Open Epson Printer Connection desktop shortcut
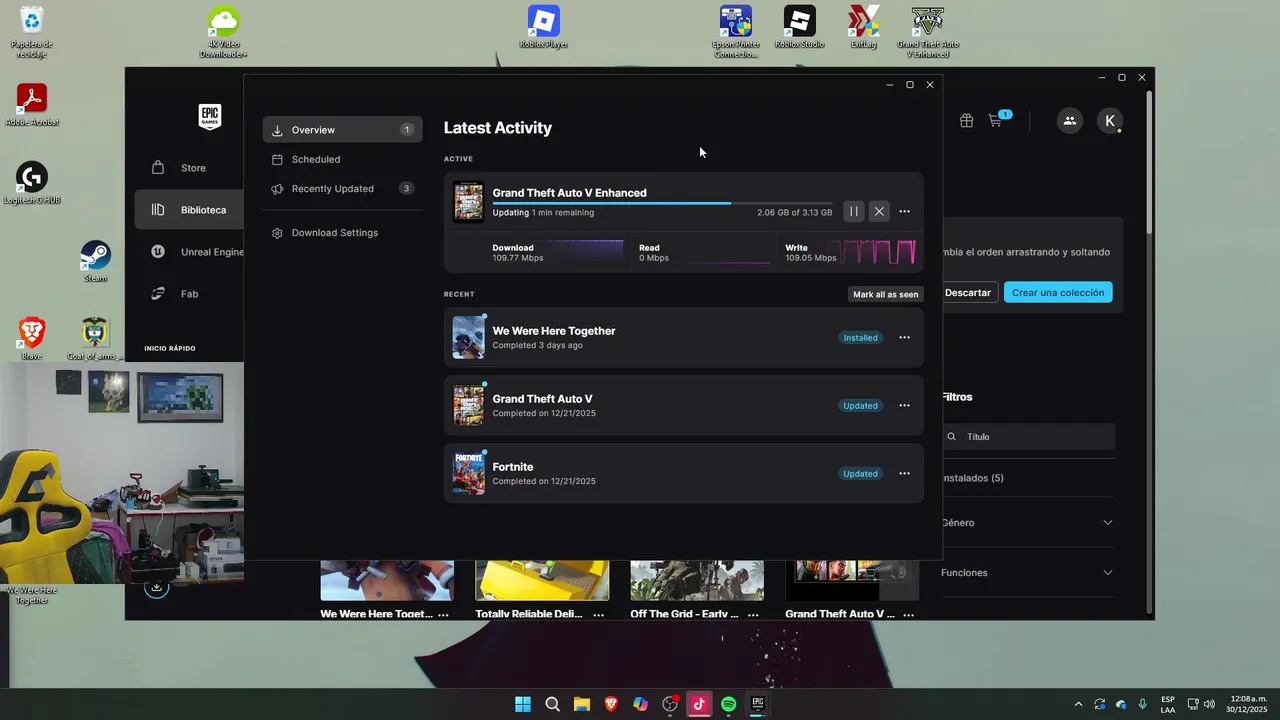This screenshot has height=720, width=1280. pos(736,32)
